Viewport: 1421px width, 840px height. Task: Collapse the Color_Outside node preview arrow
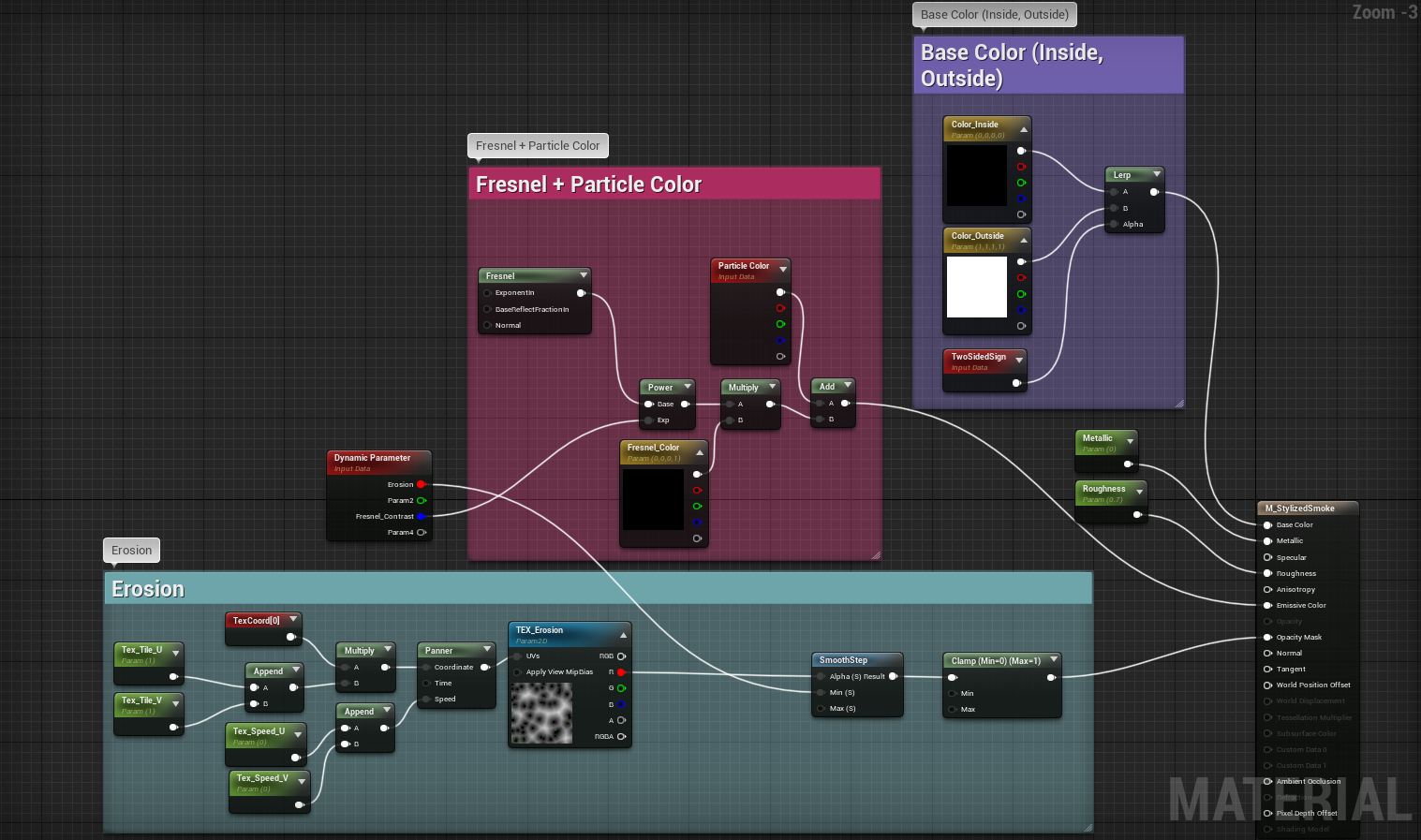point(1024,241)
